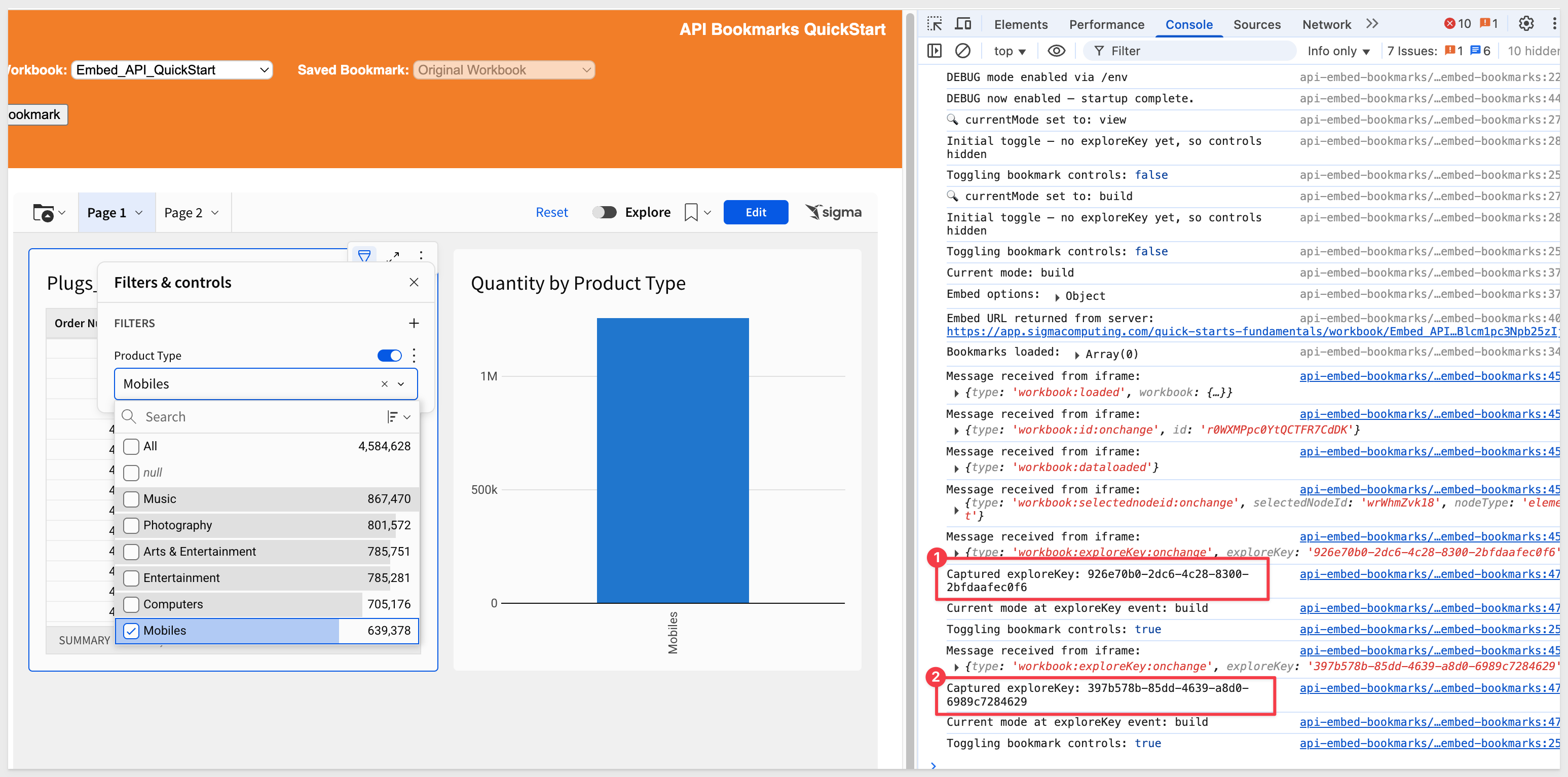The image size is (1568, 777).
Task: Show more DevTools tabs
Action: tap(1371, 24)
